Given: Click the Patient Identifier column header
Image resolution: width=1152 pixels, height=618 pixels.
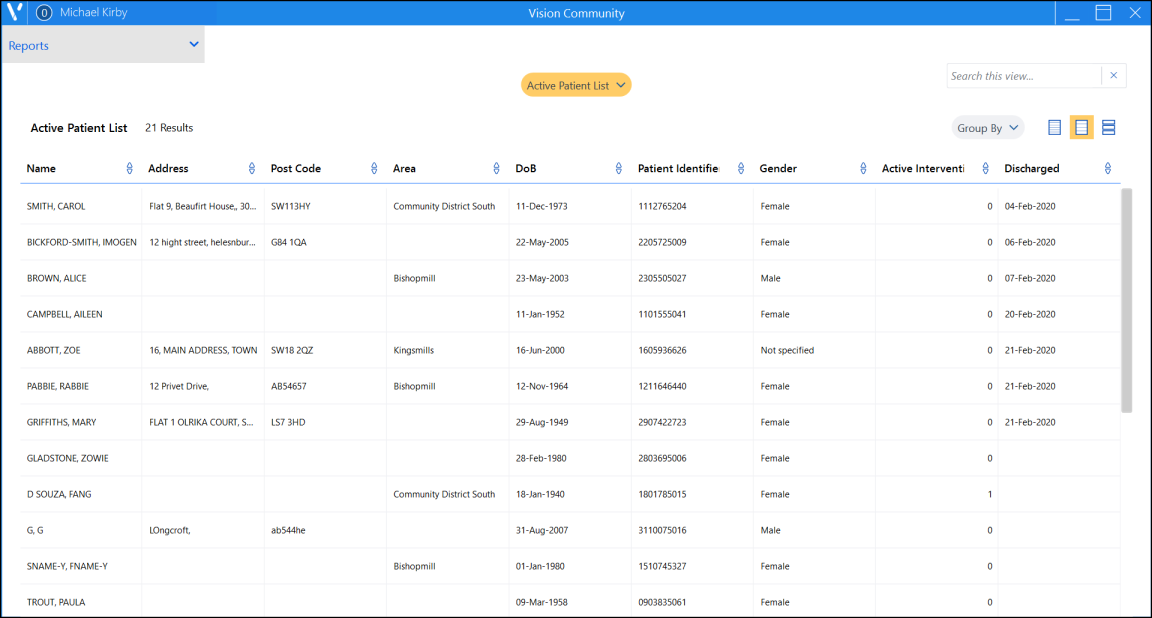Looking at the screenshot, I should click(x=678, y=168).
